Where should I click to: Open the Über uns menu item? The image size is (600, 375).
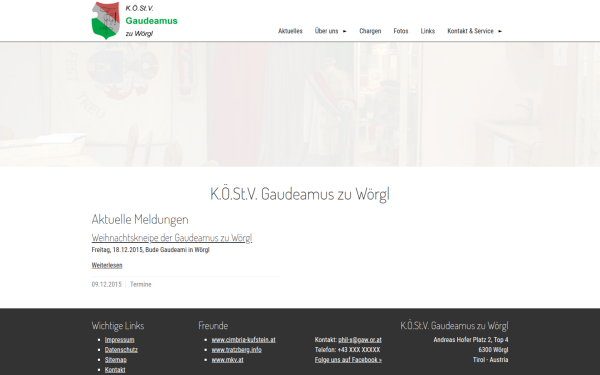point(326,31)
